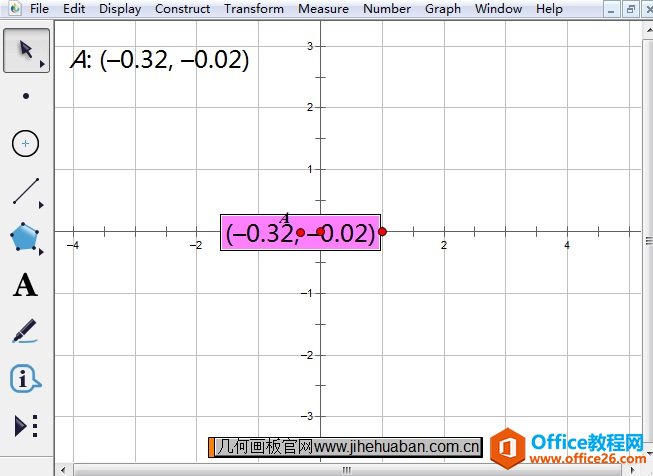Click the highlighted pink coordinate text box

pyautogui.click(x=300, y=233)
